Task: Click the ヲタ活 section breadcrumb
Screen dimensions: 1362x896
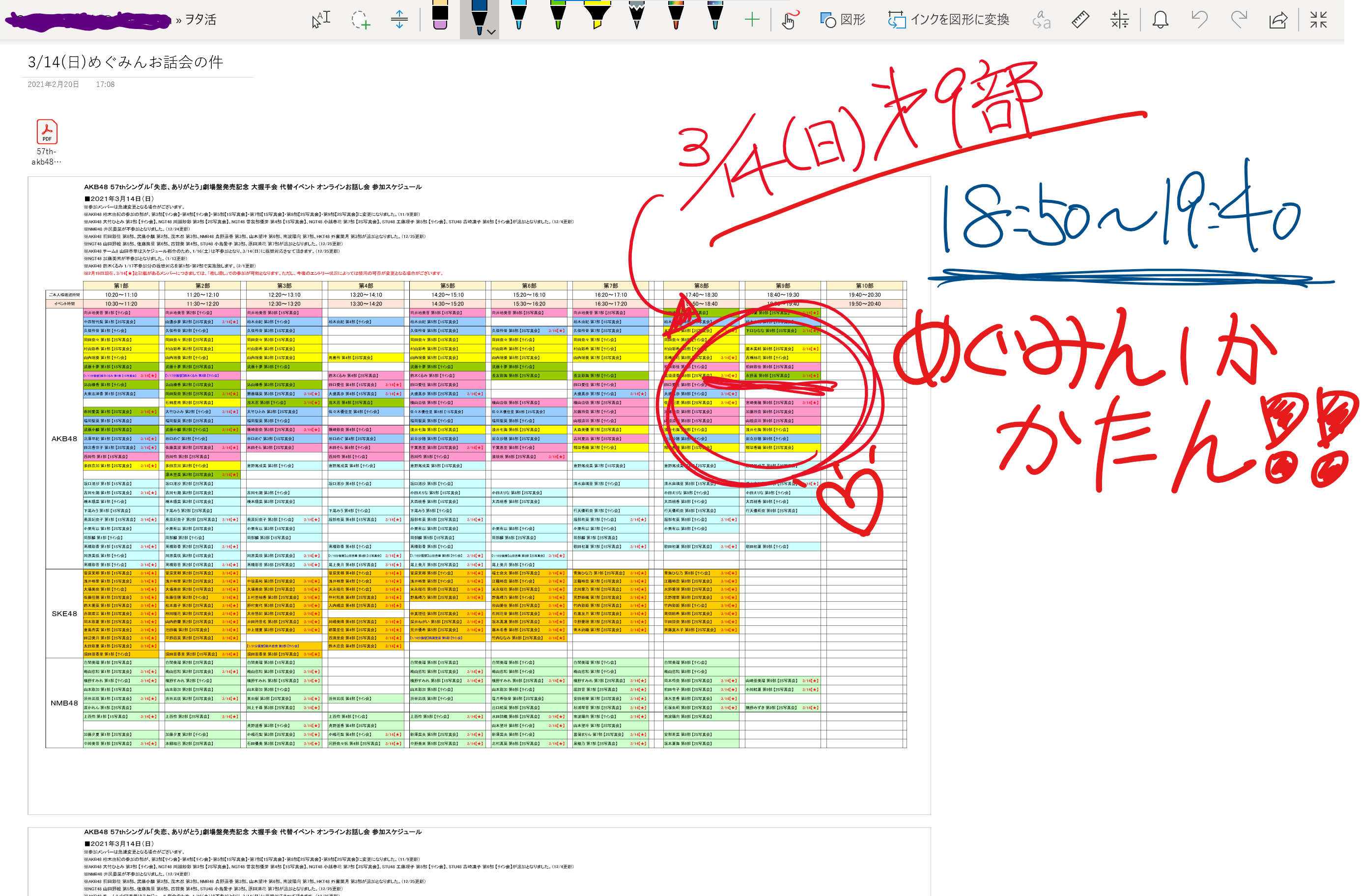Action: [x=200, y=20]
